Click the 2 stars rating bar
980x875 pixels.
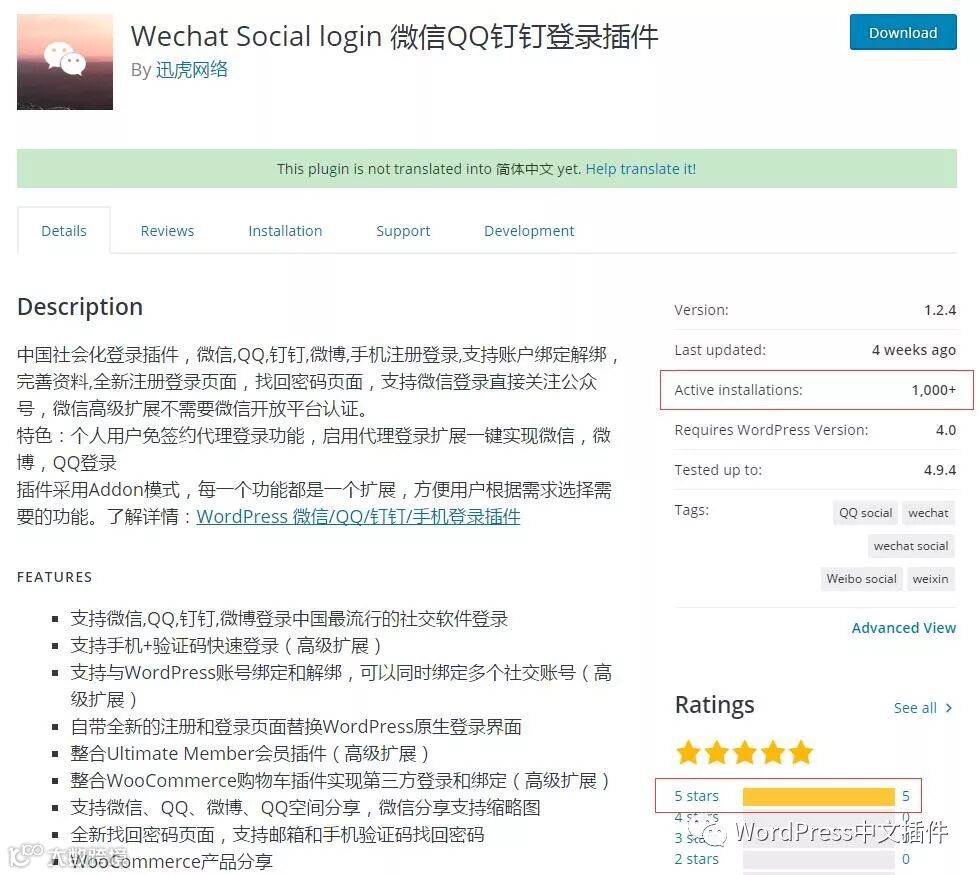click(819, 859)
